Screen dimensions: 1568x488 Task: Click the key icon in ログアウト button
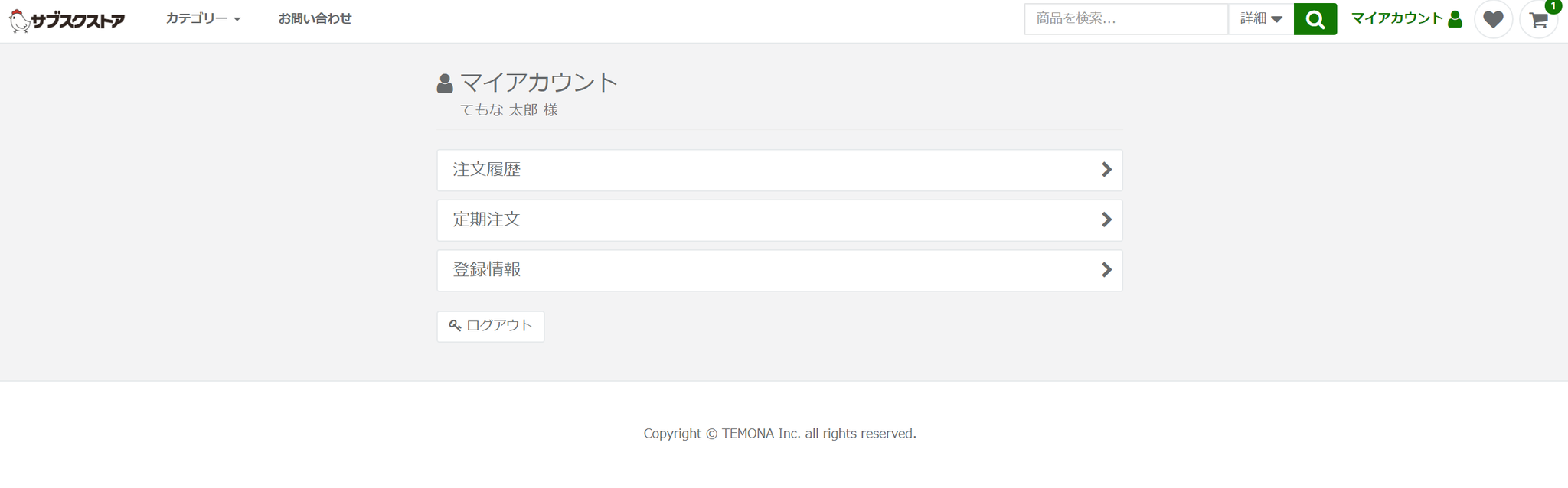(x=455, y=326)
